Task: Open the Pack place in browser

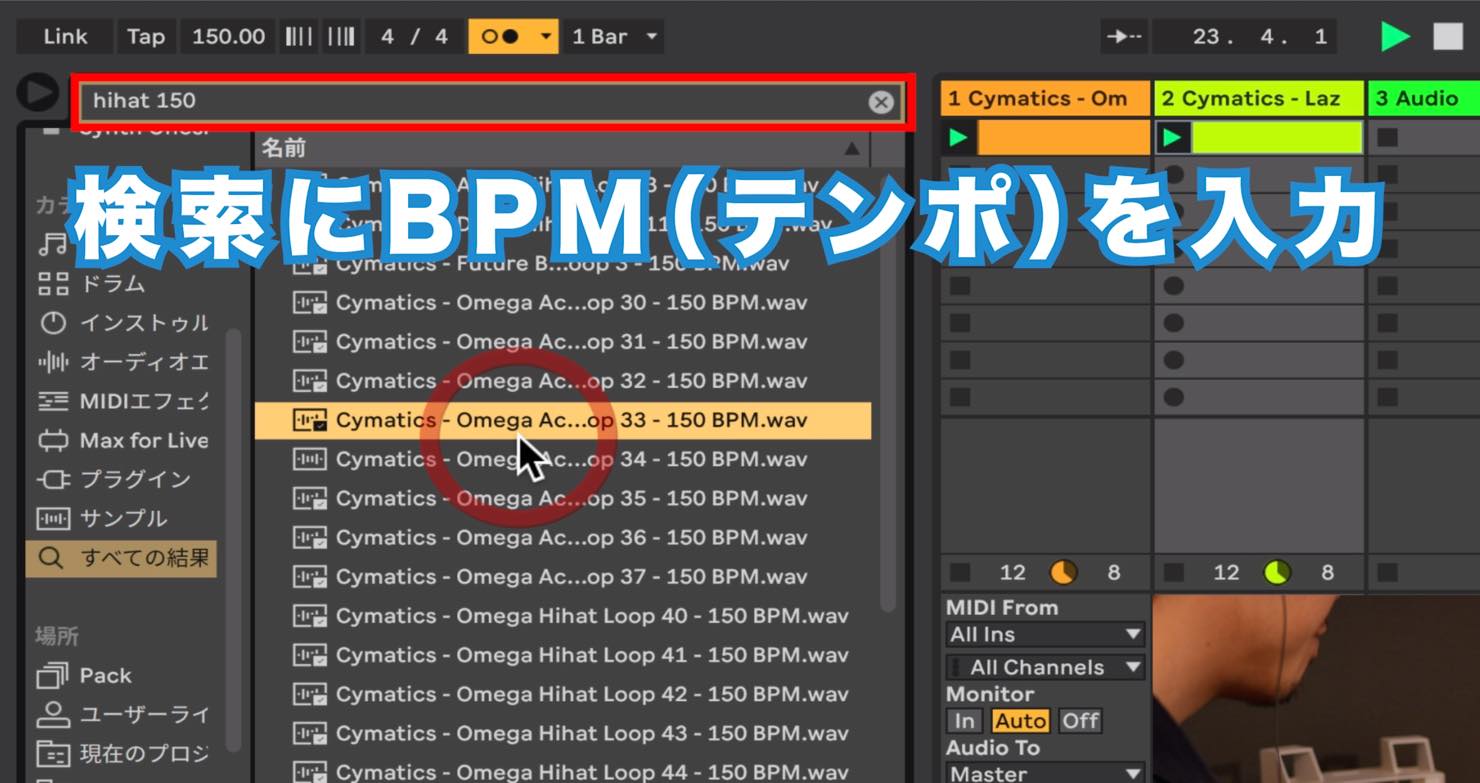Action: click(85, 676)
